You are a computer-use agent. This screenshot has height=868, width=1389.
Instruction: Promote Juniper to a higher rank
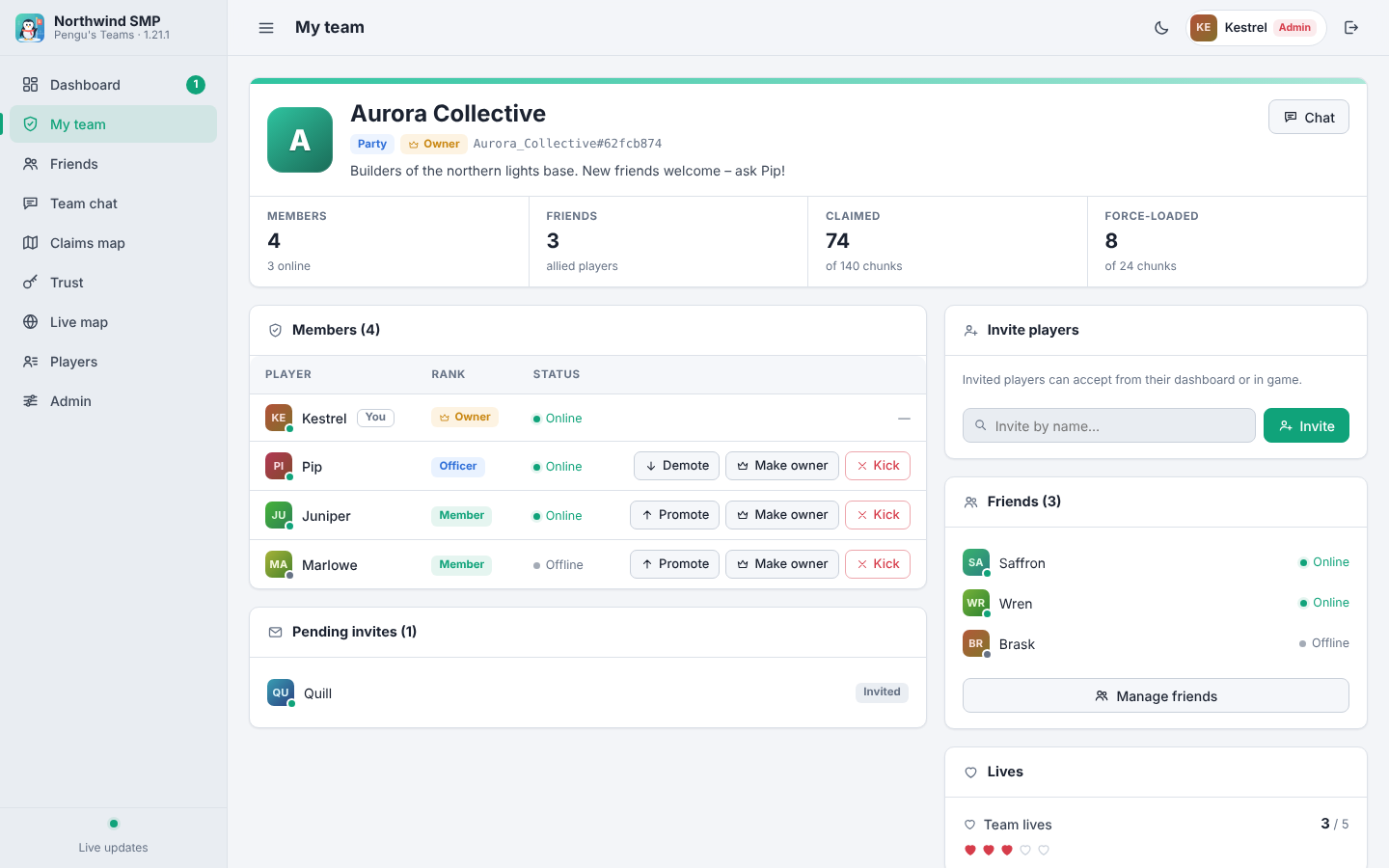pos(674,515)
